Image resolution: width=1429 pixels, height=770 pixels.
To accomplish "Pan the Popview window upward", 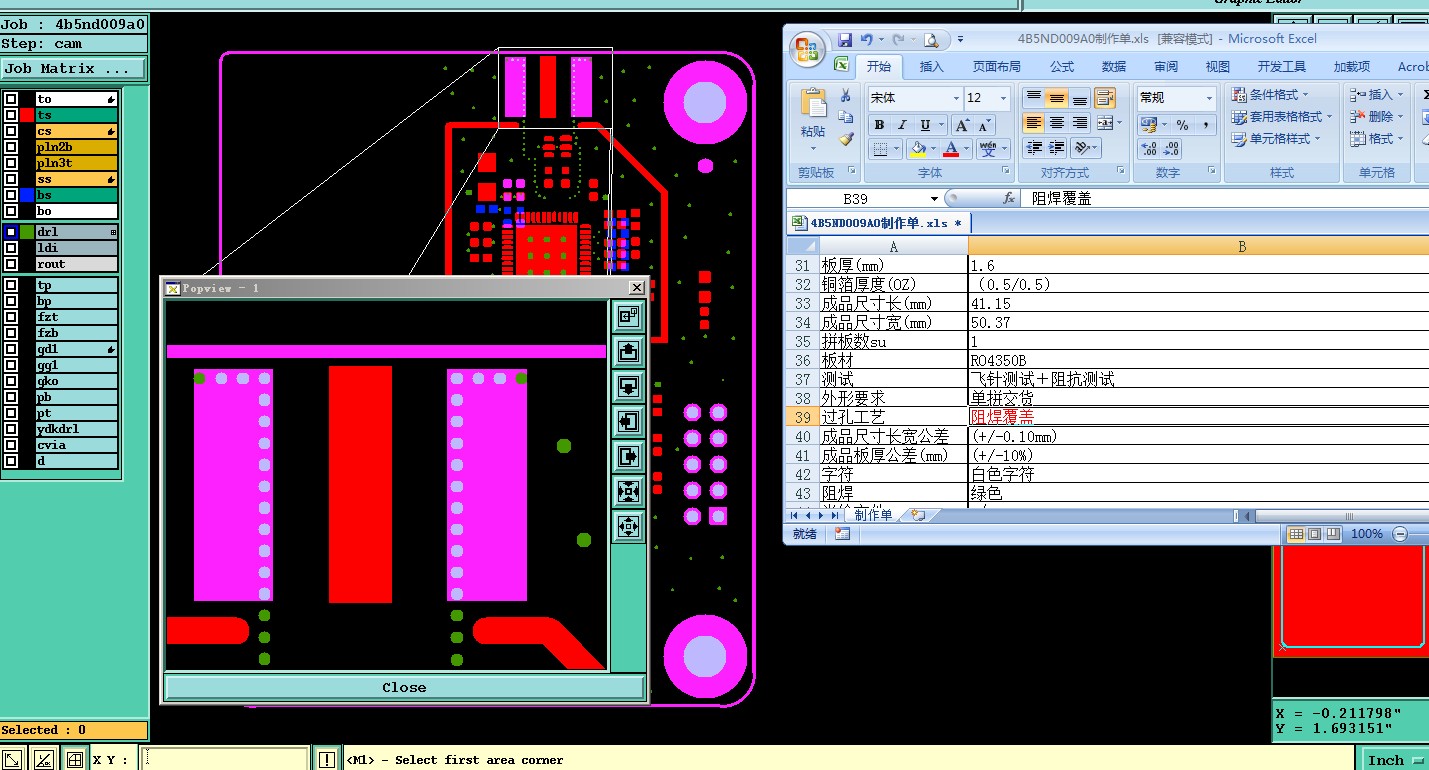I will tap(628, 351).
